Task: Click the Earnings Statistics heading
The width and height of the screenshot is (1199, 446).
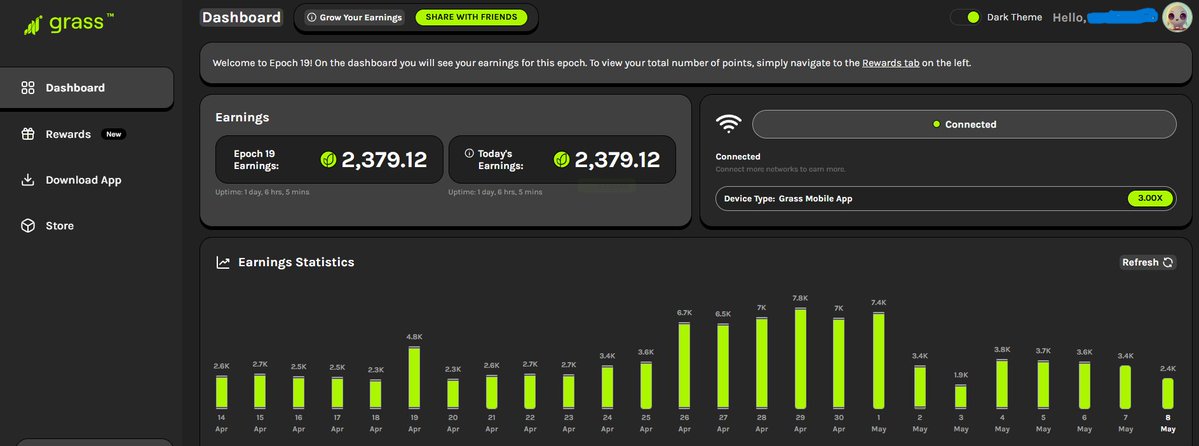Action: click(296, 262)
